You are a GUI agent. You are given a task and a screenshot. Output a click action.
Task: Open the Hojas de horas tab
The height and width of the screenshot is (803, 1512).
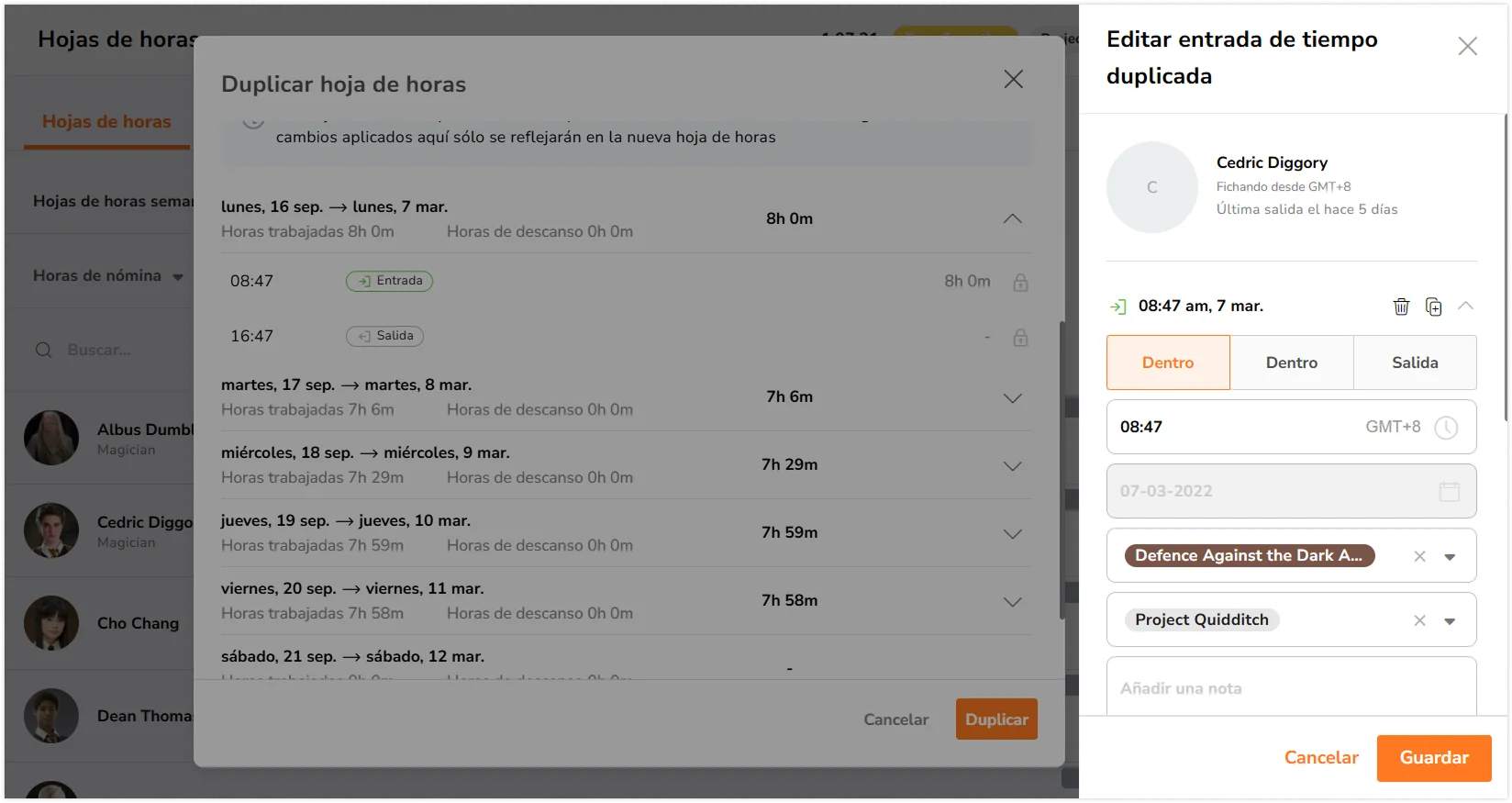tap(106, 122)
